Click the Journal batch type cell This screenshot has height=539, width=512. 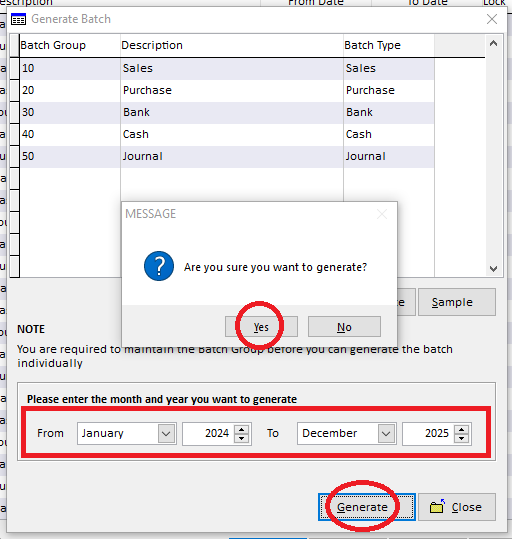point(389,156)
